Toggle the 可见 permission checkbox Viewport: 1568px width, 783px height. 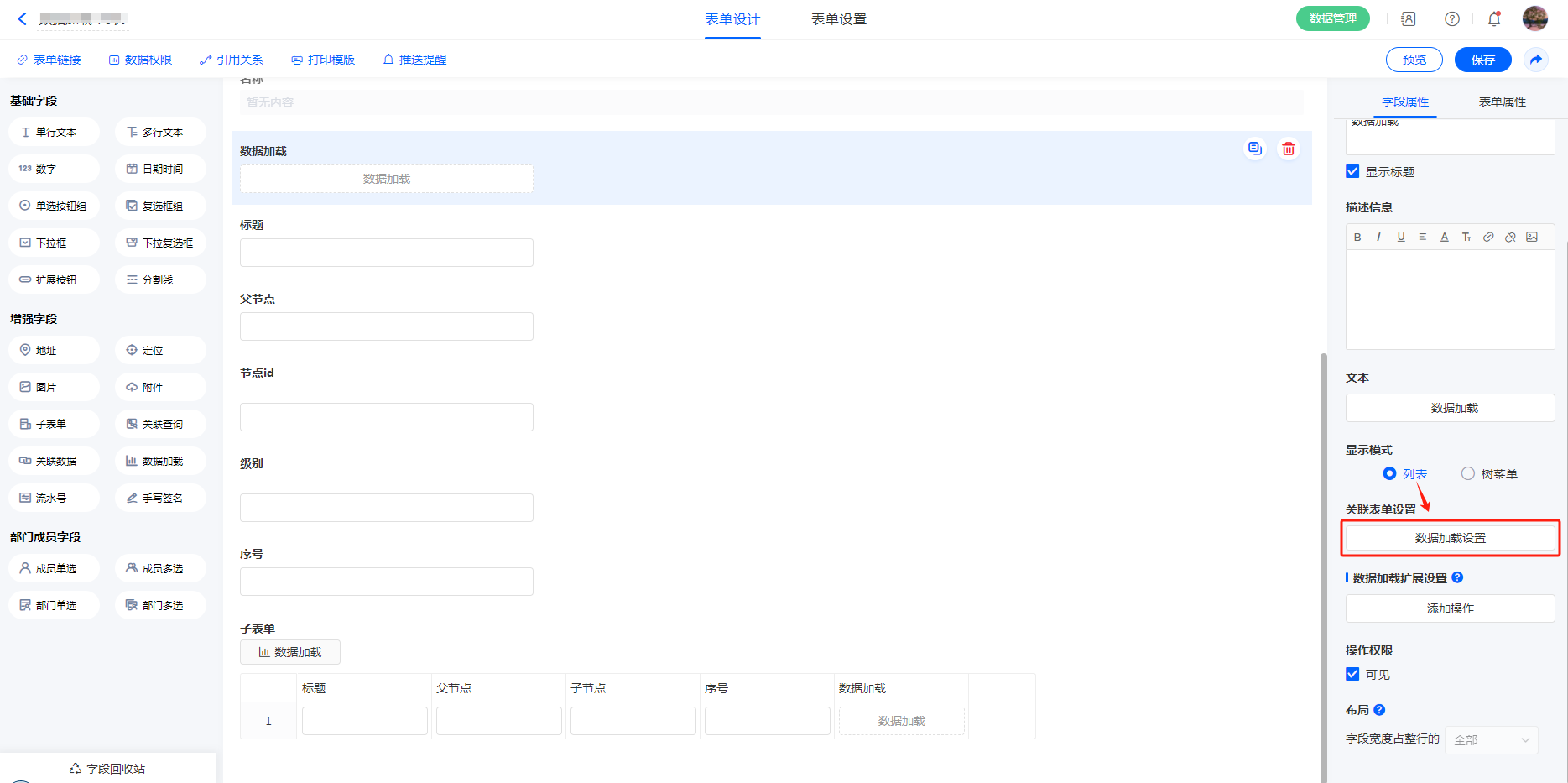tap(1352, 674)
